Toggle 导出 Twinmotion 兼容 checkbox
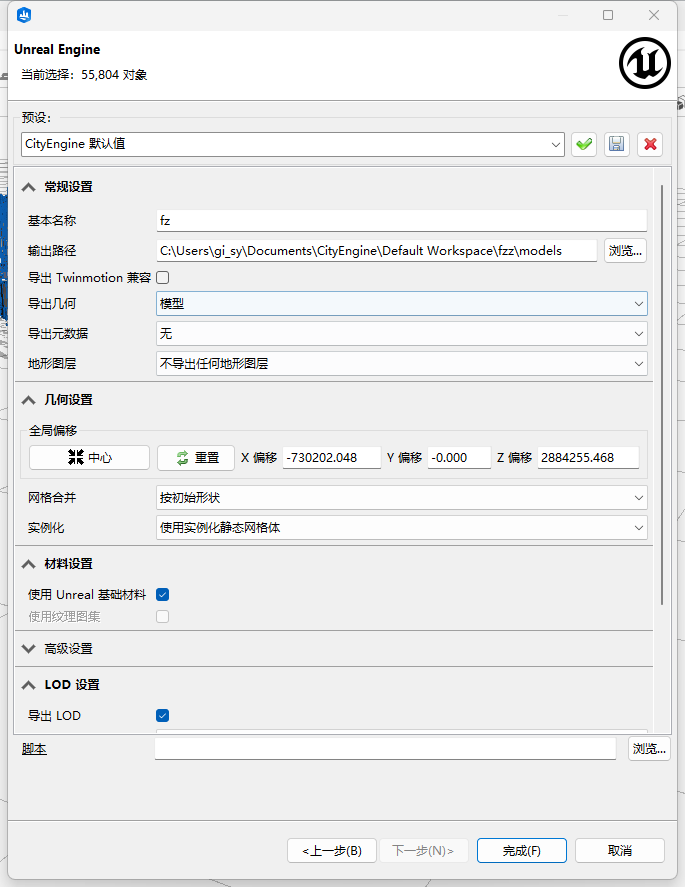685x887 pixels. (162, 278)
